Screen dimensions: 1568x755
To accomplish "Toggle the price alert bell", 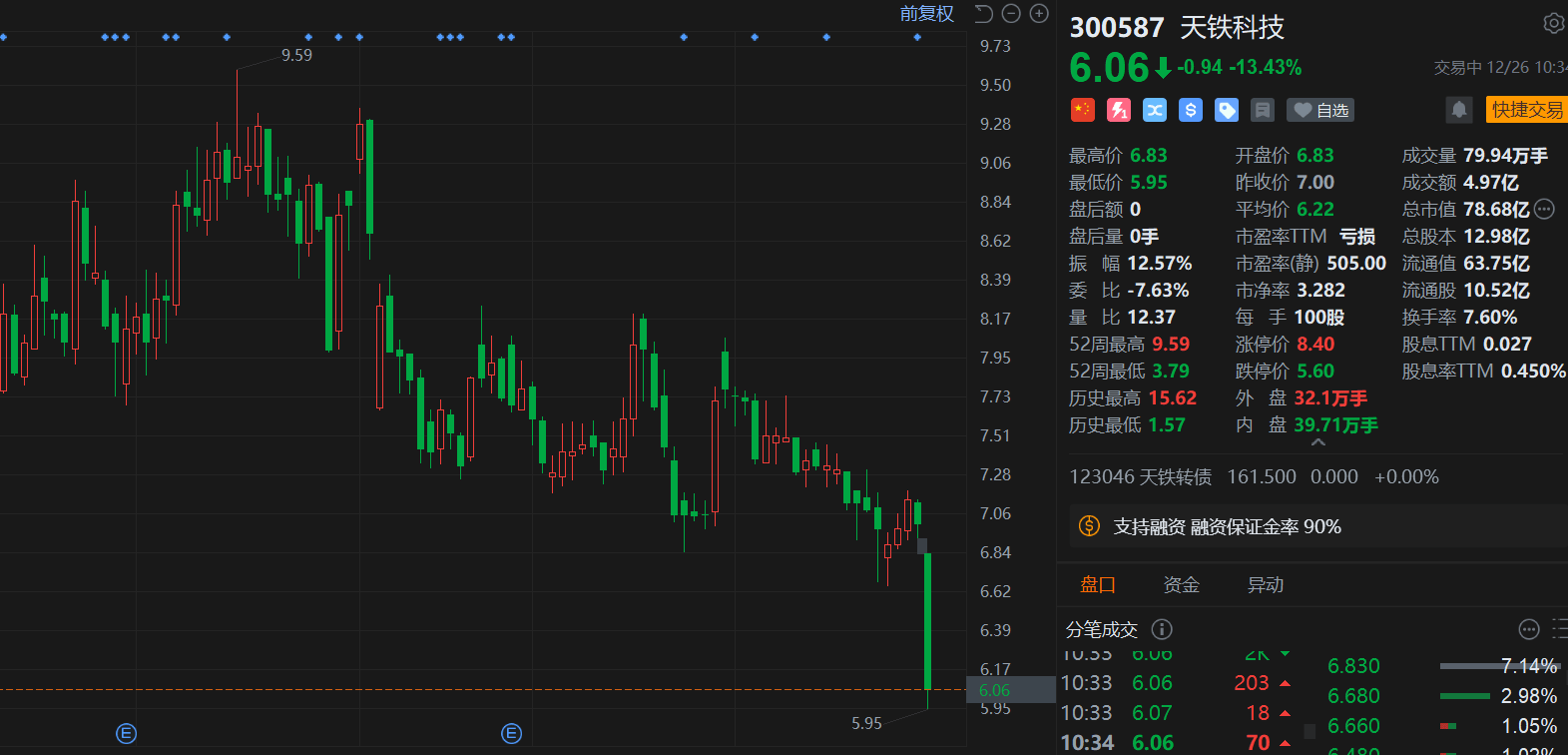I will click(1459, 110).
